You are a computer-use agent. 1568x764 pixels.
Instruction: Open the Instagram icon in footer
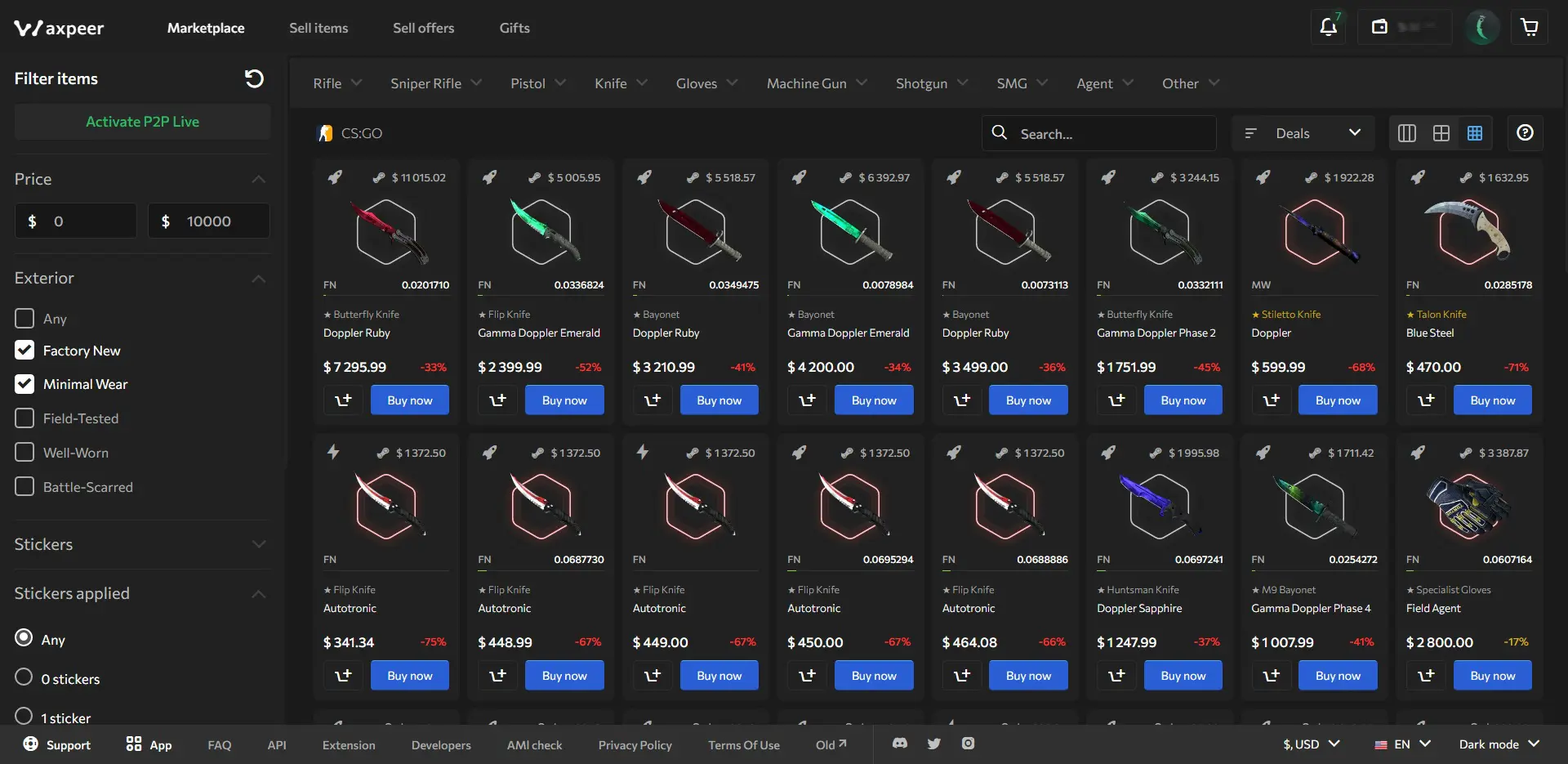pyautogui.click(x=968, y=744)
